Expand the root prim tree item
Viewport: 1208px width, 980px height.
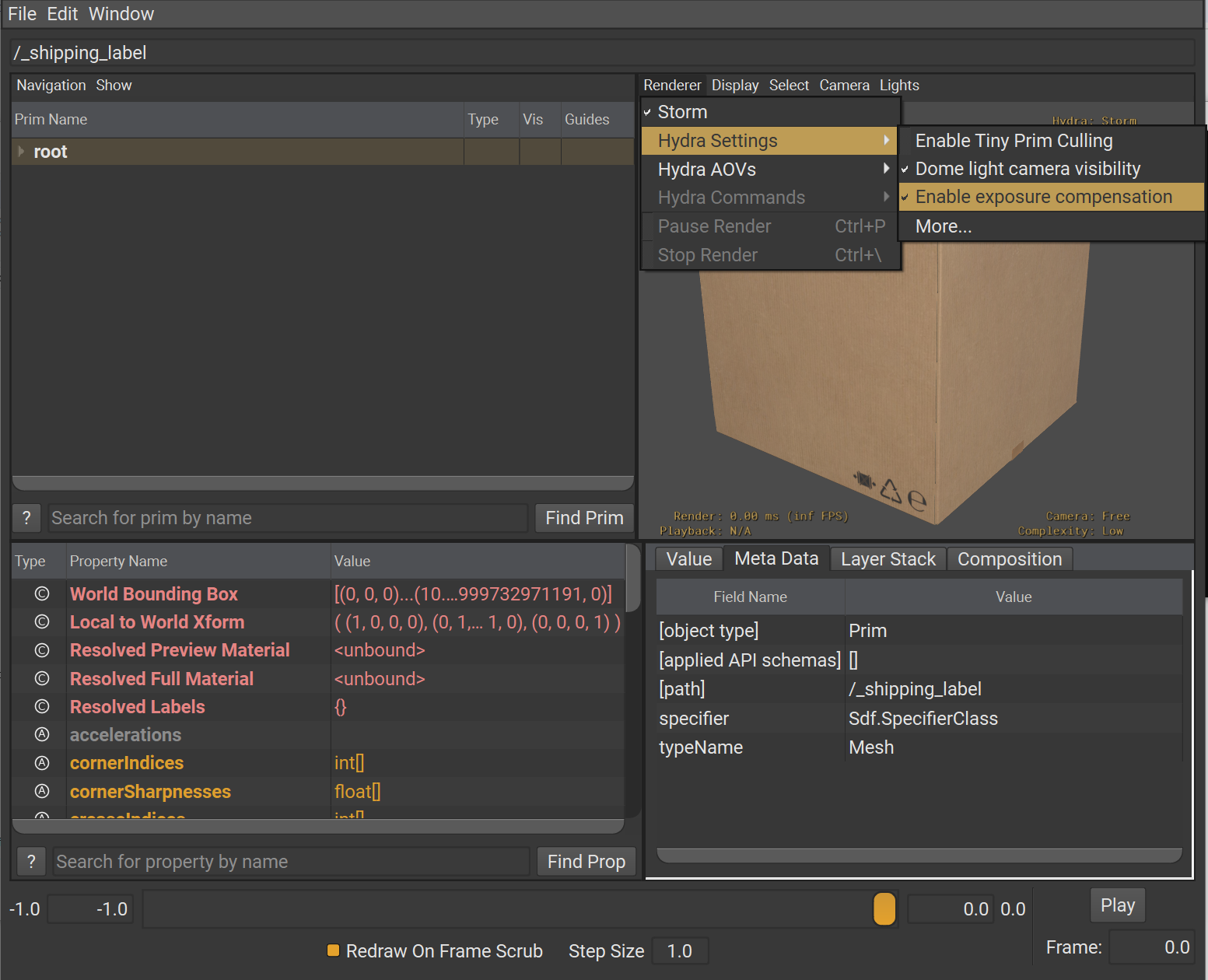pos(21,152)
